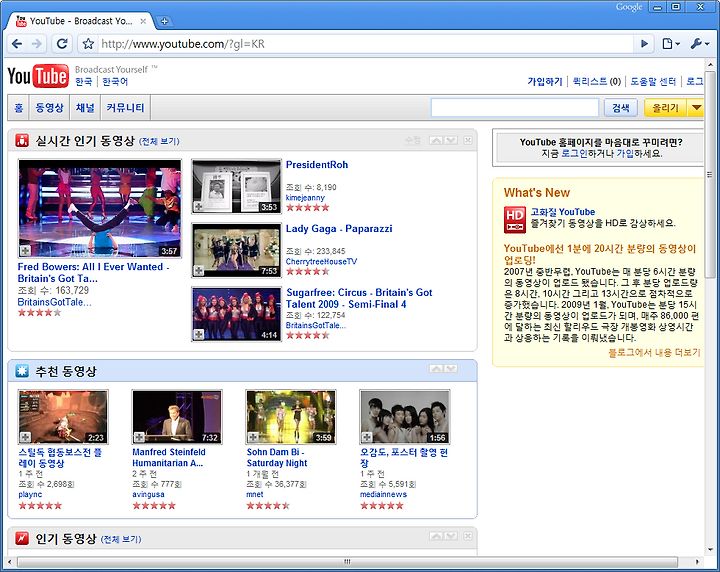
Task: Open the 커뮤니티 tab
Action: 125,108
